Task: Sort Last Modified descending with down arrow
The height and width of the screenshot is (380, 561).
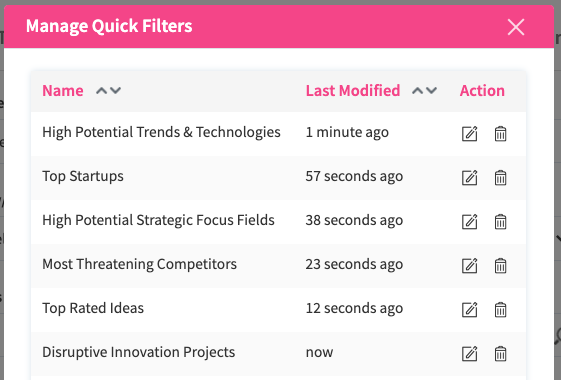Action: coord(431,91)
